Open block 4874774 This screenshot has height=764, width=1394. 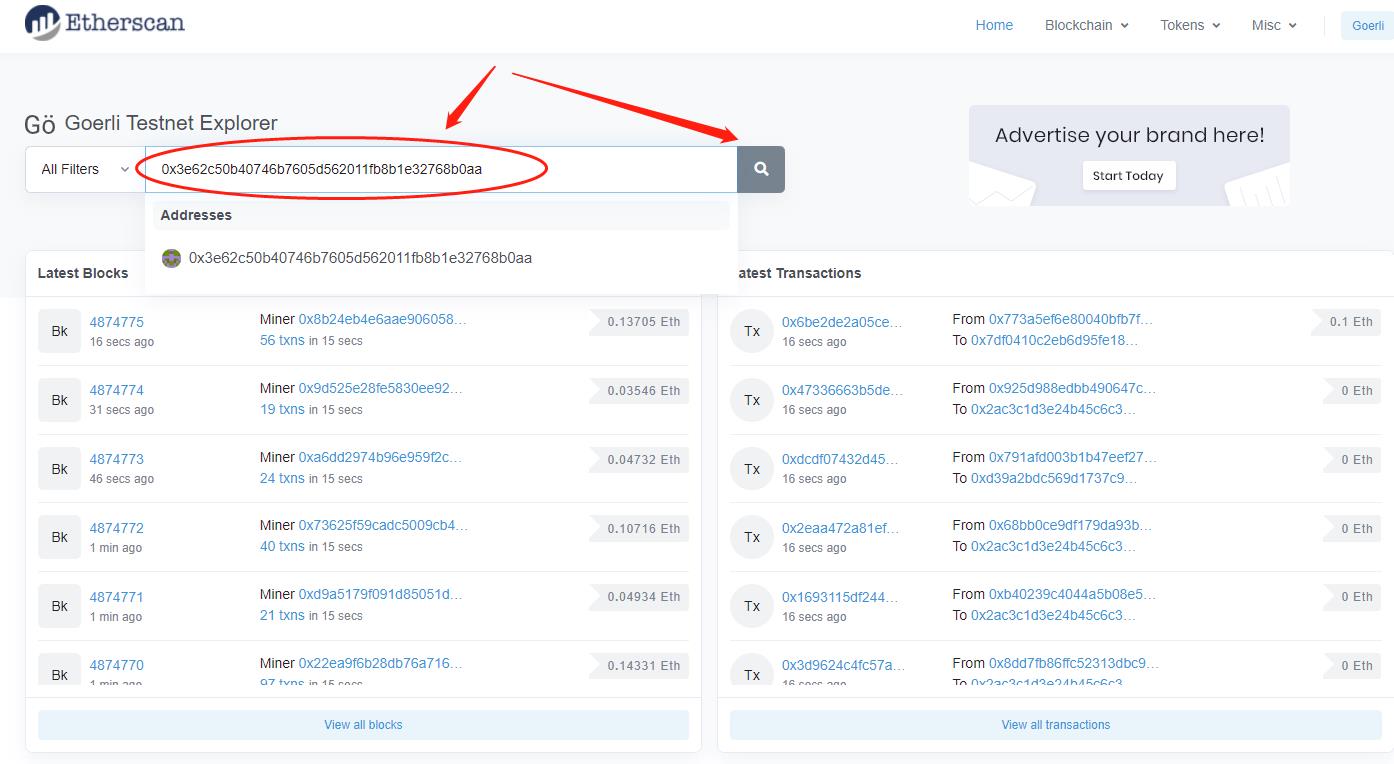pyautogui.click(x=116, y=390)
